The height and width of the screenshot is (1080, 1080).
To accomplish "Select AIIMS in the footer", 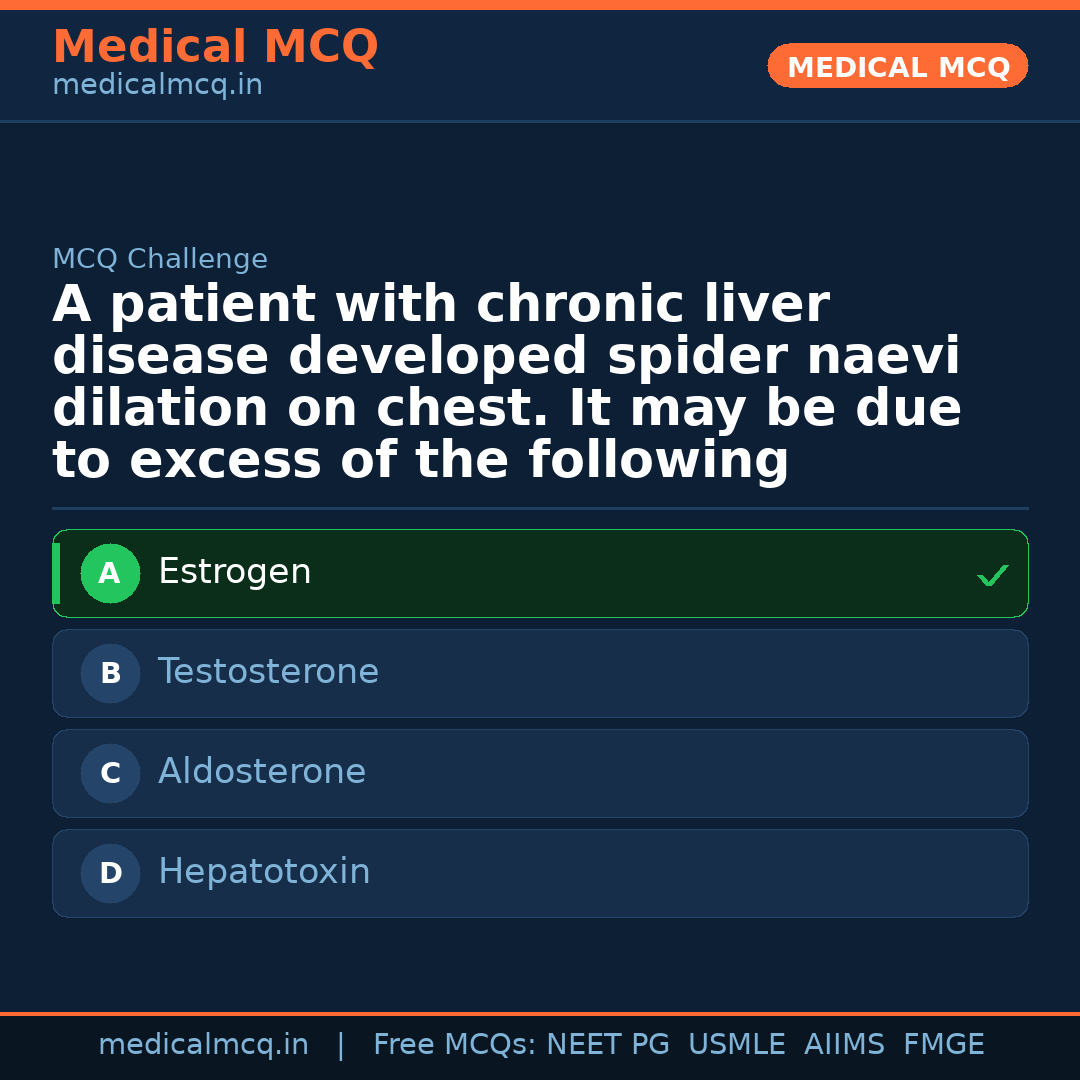I will 844,1045.
